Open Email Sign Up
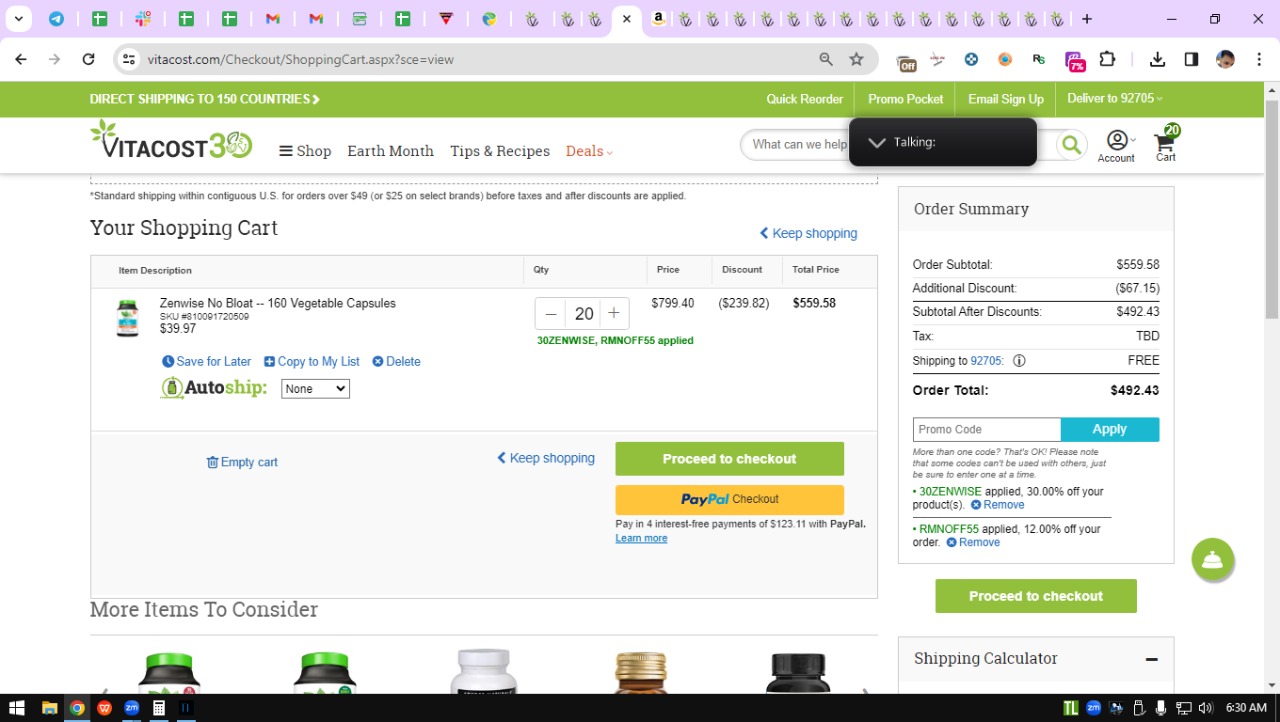 click(x=1006, y=99)
